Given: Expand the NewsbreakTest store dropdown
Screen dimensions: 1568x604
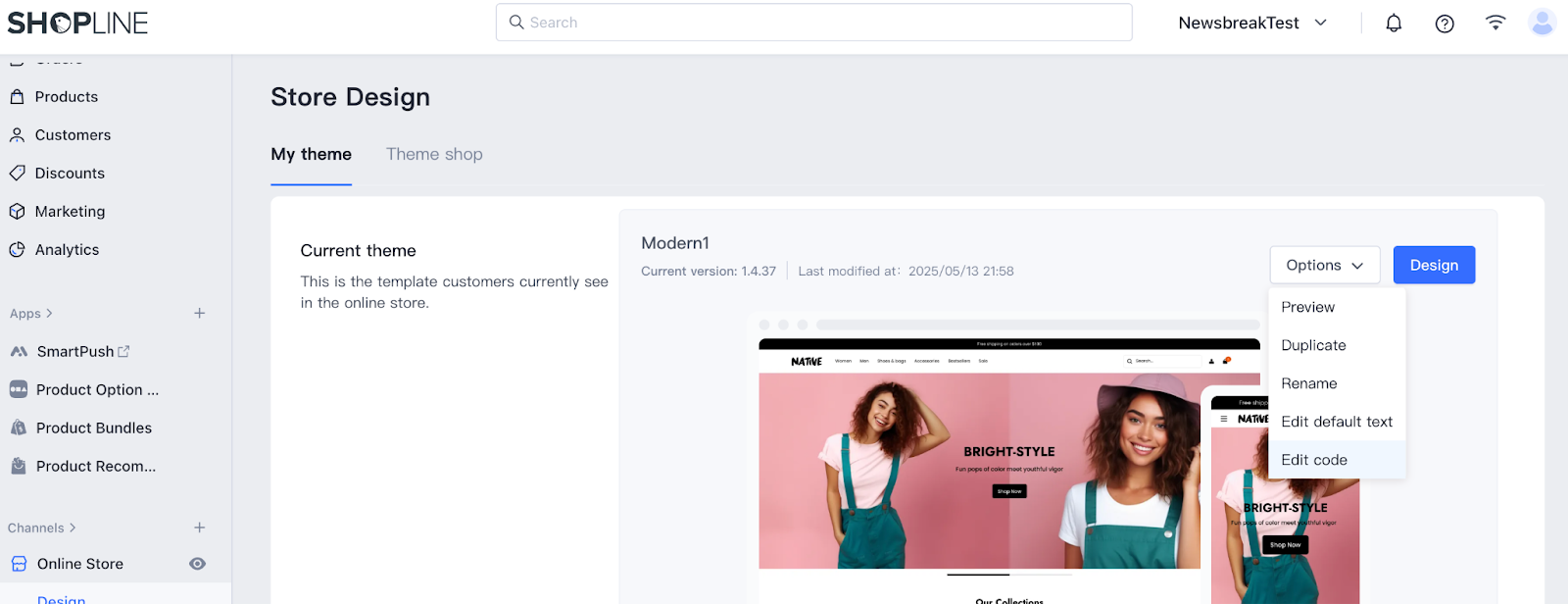Looking at the screenshot, I should 1252,23.
